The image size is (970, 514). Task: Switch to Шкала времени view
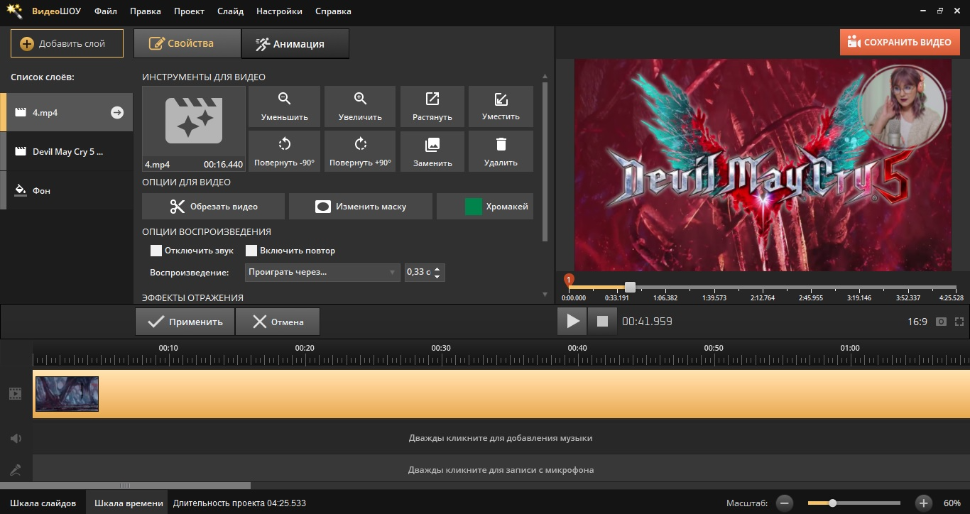tap(128, 503)
